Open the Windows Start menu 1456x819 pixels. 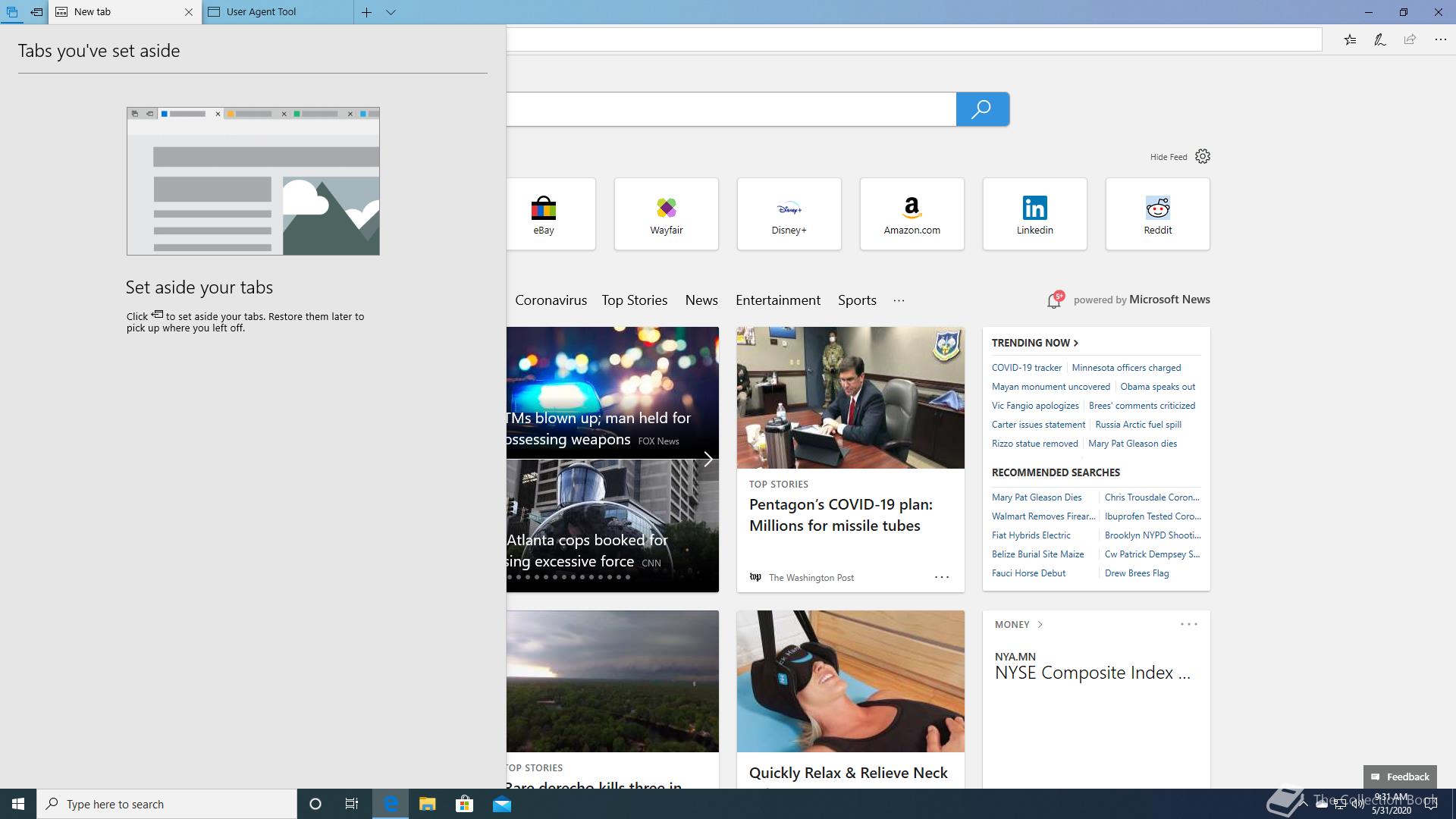coord(18,804)
